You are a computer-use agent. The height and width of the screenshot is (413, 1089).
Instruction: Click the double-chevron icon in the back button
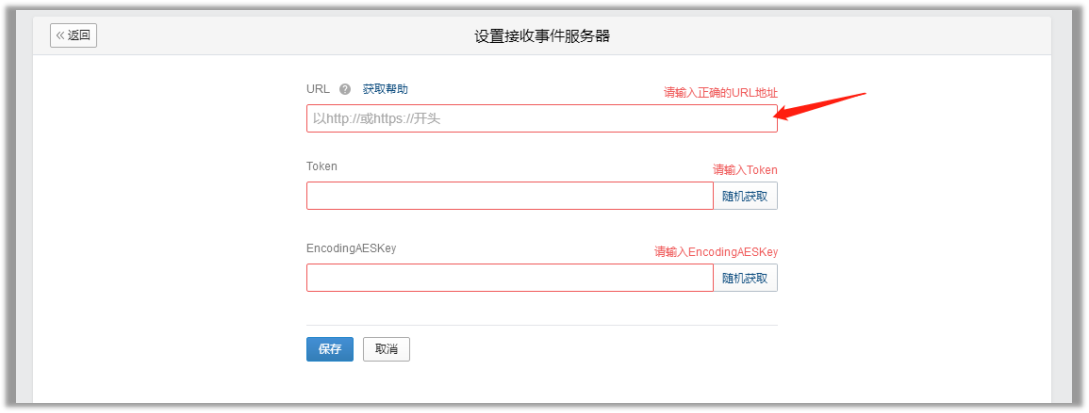[x=60, y=35]
